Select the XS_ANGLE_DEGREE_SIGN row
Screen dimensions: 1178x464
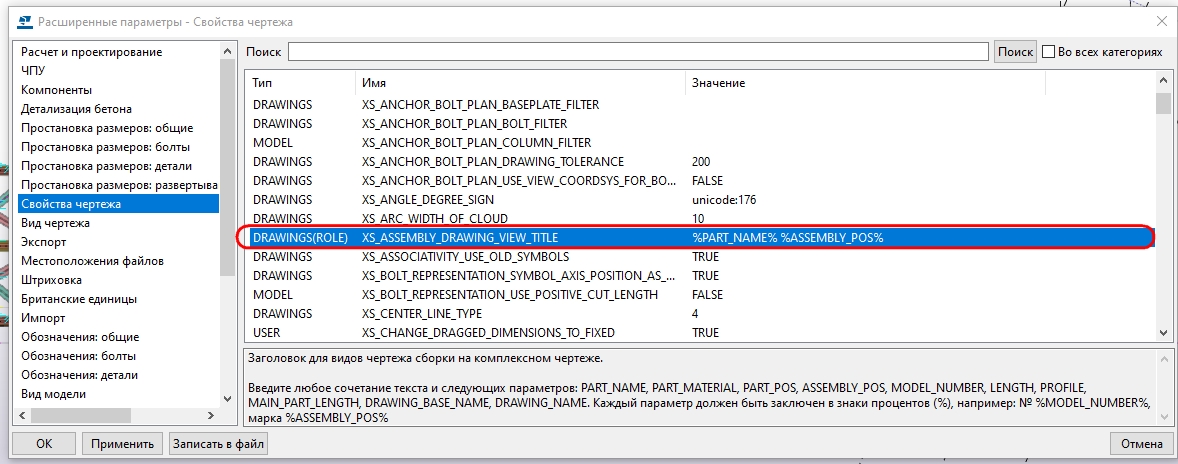click(438, 200)
